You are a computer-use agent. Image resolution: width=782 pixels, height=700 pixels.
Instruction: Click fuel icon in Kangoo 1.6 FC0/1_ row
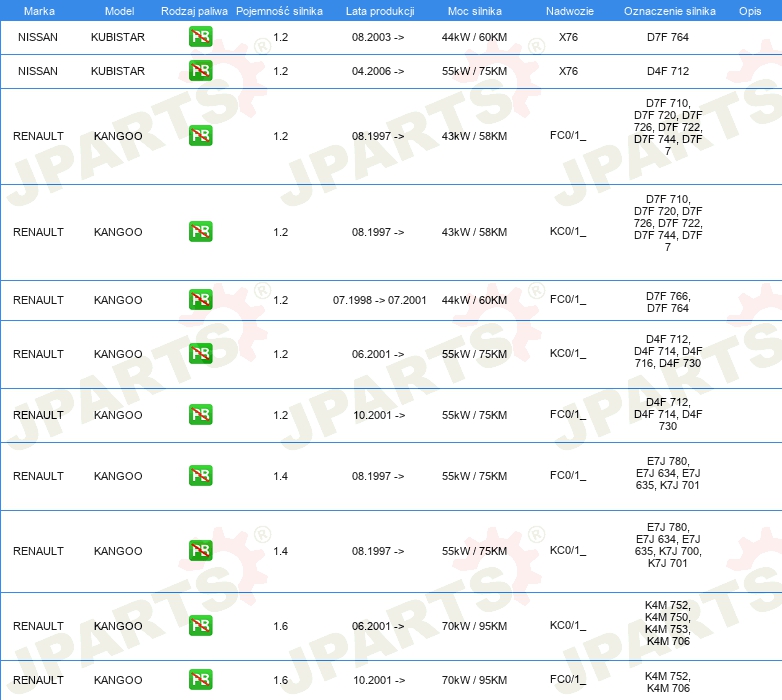coord(200,680)
